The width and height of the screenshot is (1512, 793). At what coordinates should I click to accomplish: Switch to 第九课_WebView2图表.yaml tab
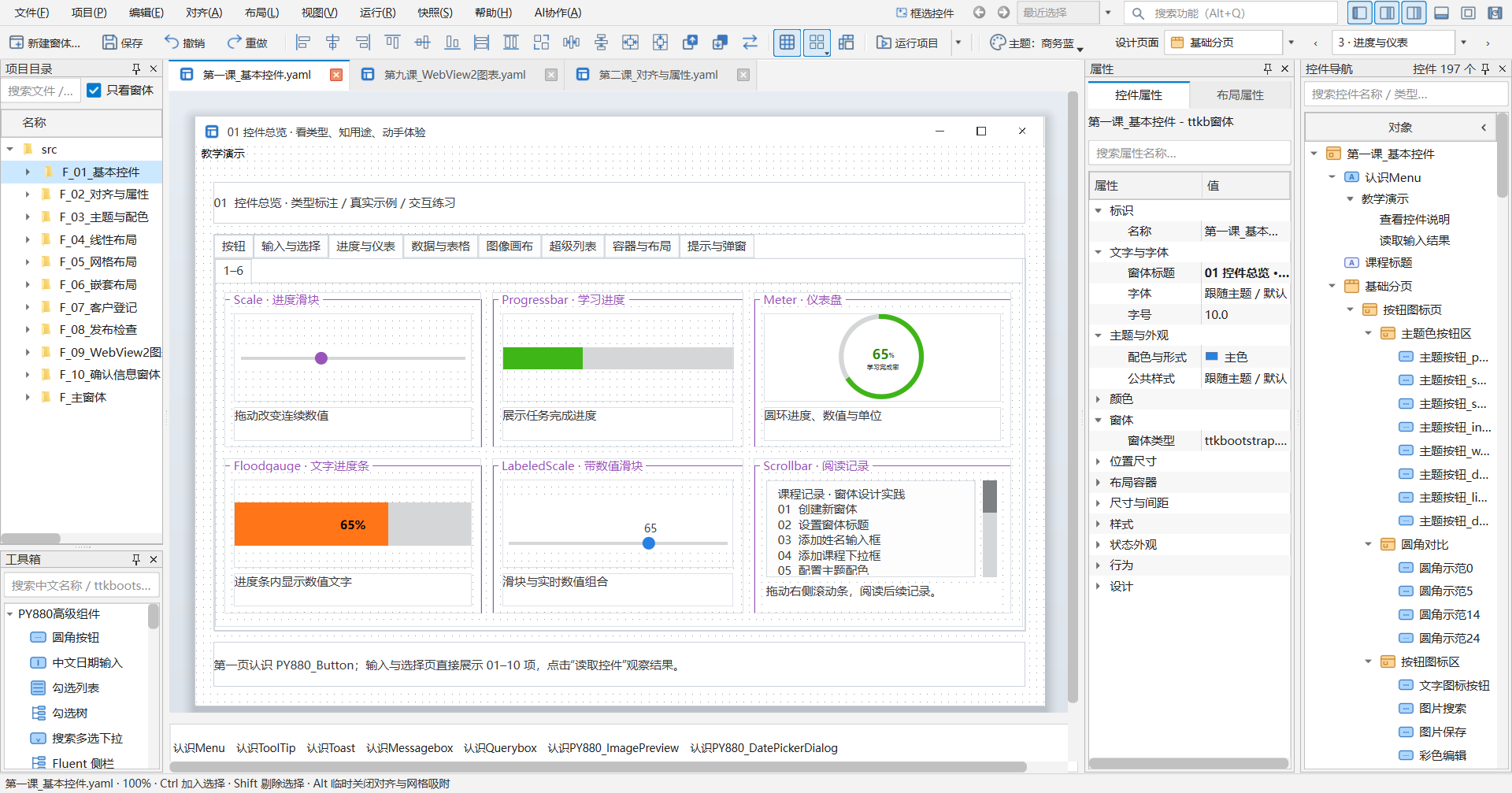tap(454, 75)
